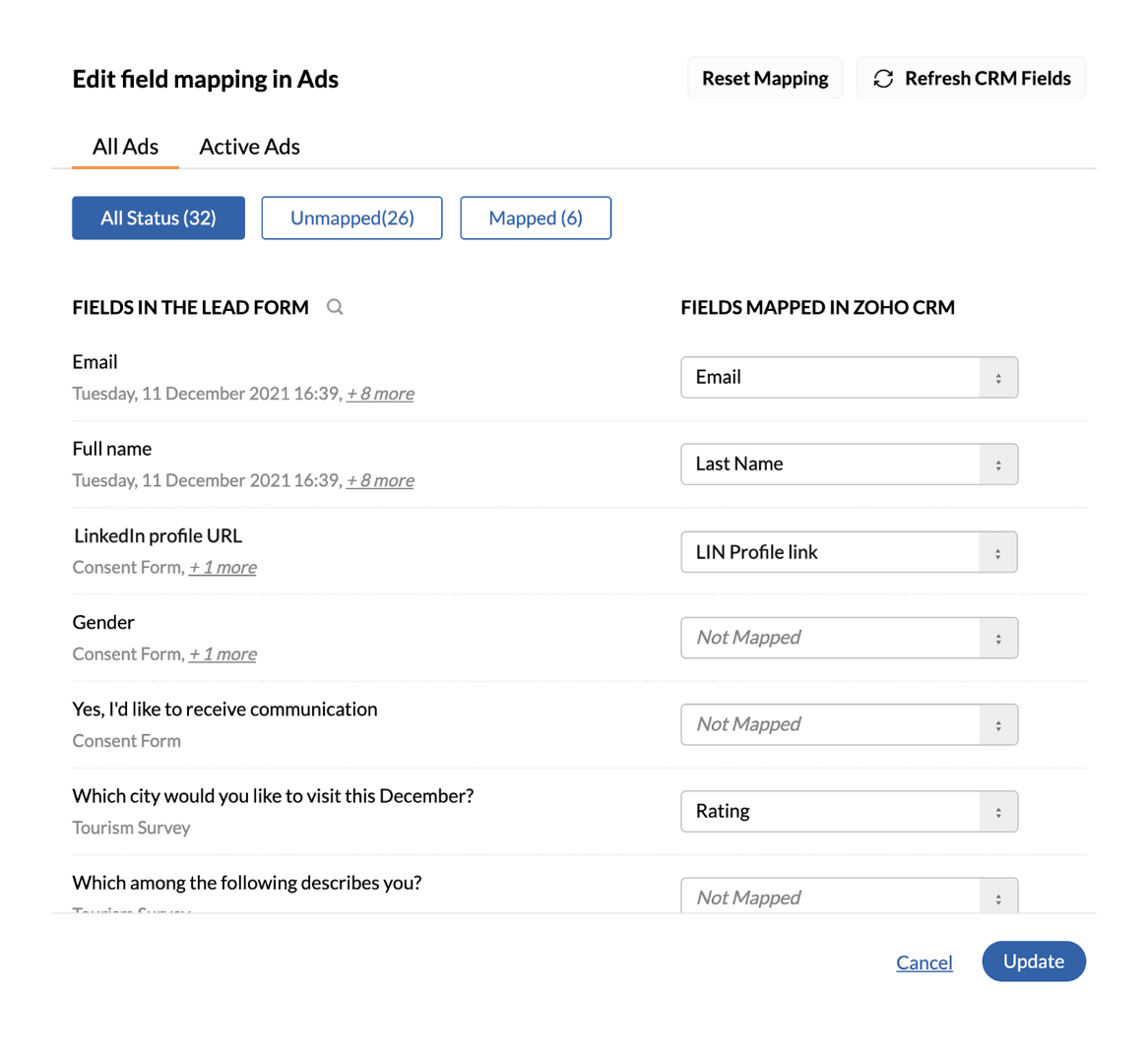Click the Update button
The width and height of the screenshot is (1148, 1053).
pos(1033,960)
